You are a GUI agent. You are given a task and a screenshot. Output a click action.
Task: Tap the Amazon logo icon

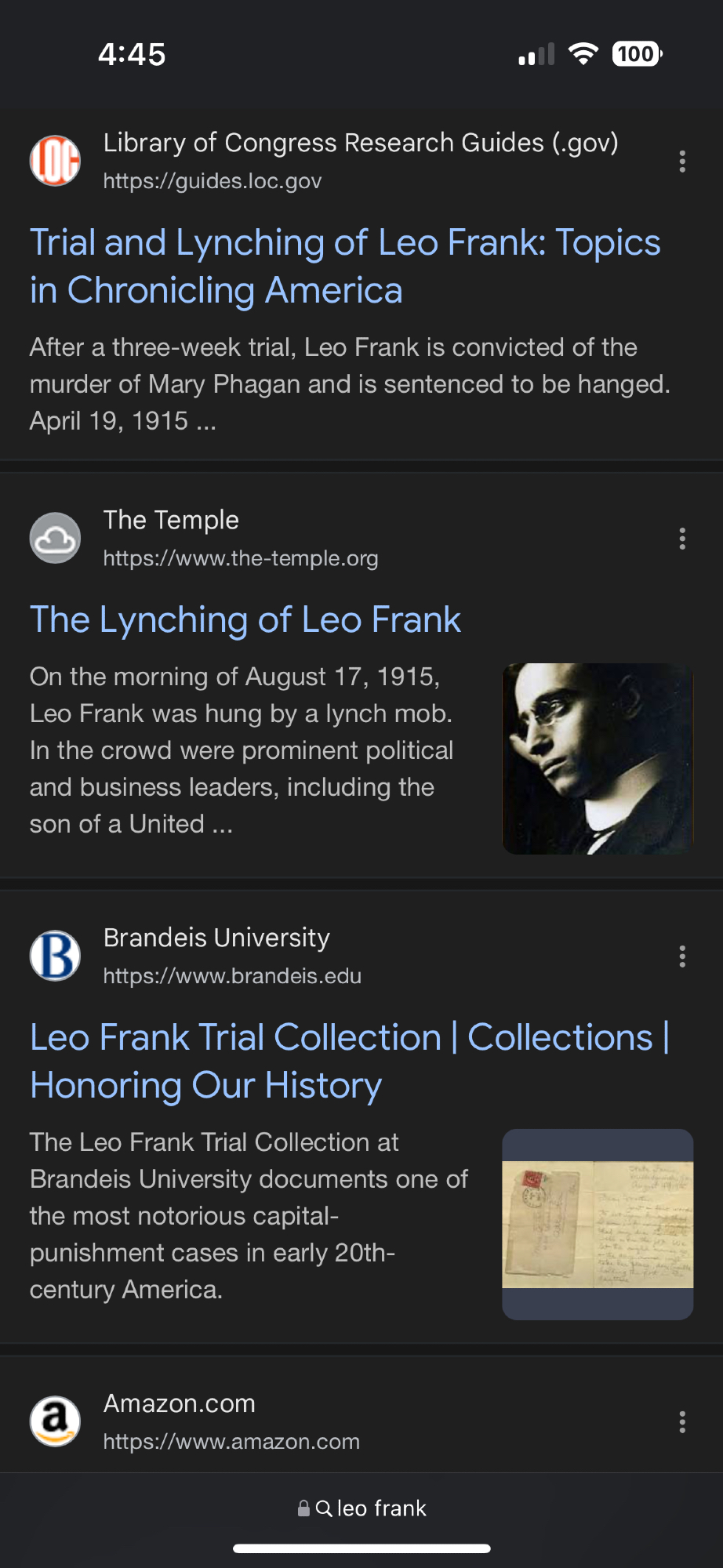coord(55,1421)
